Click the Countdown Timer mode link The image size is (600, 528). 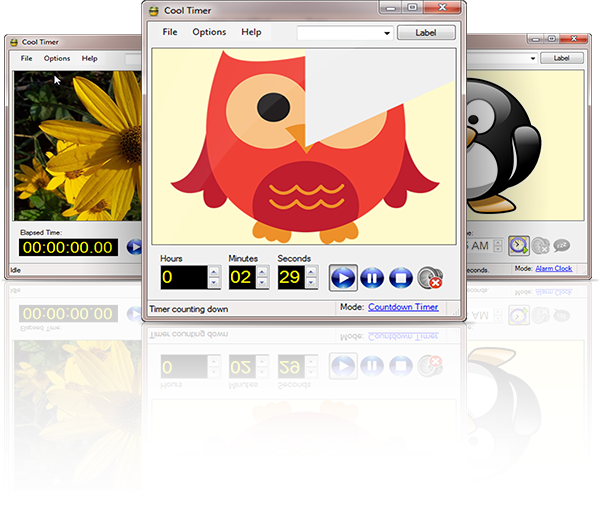click(x=403, y=307)
